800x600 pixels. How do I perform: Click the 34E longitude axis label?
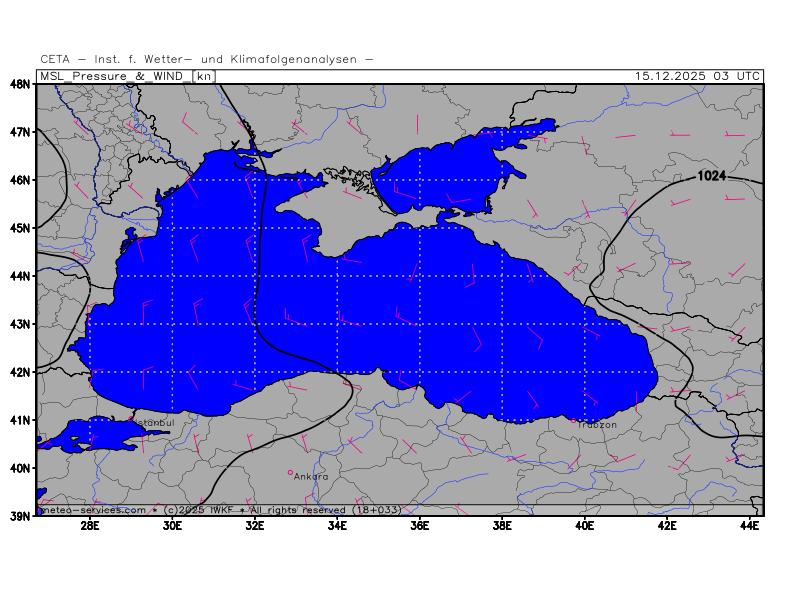pos(336,526)
